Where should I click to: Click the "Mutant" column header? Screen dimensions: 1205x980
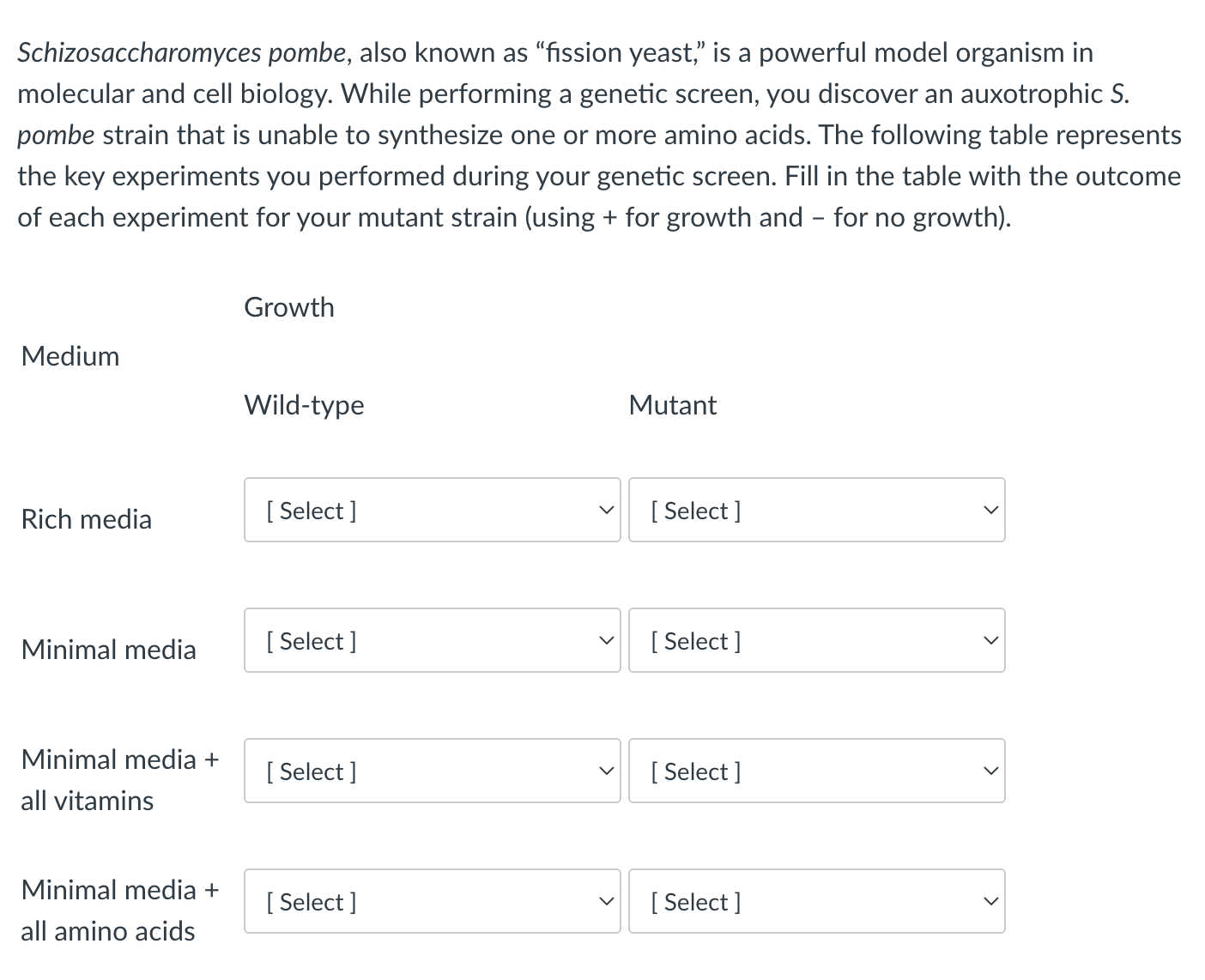pos(672,405)
